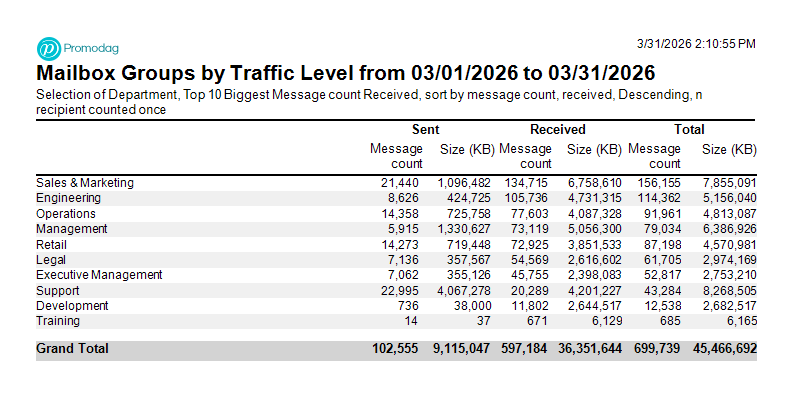Click Retail total count 87,198
Viewport: 792px width, 395px height.
coord(662,245)
